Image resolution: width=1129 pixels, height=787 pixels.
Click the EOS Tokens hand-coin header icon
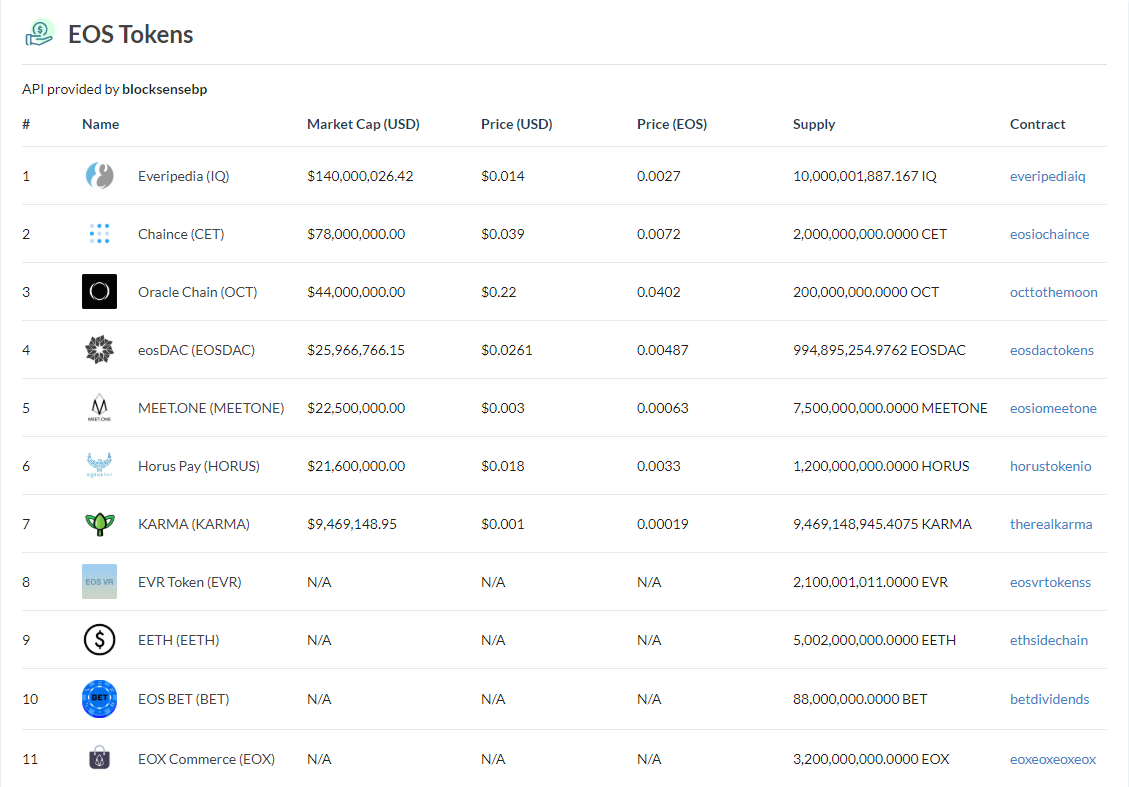pos(40,33)
